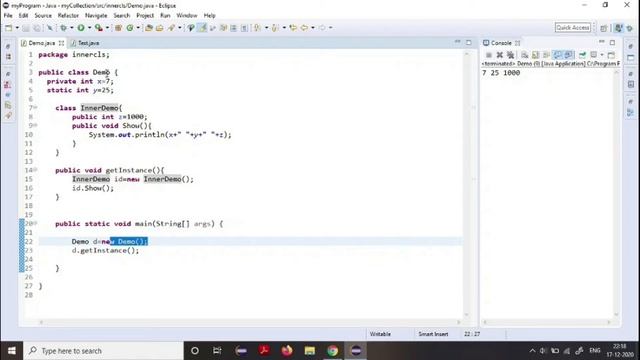
Task: Maximize the editor area button
Action: pyautogui.click(x=469, y=42)
